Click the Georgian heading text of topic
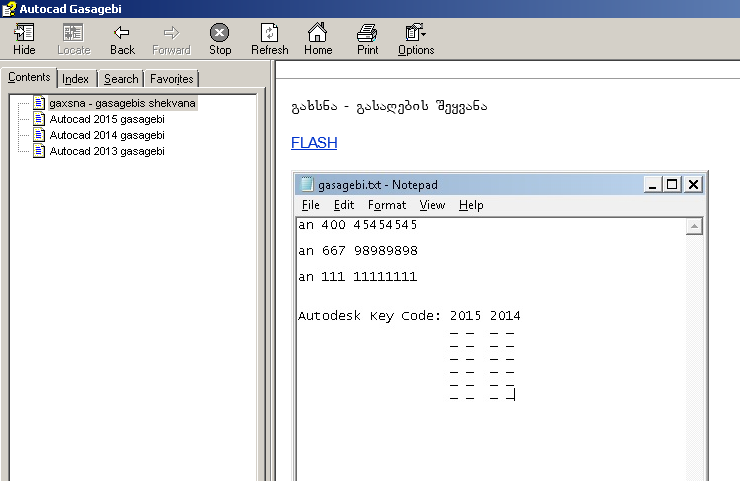The width and height of the screenshot is (740, 481). 389,107
